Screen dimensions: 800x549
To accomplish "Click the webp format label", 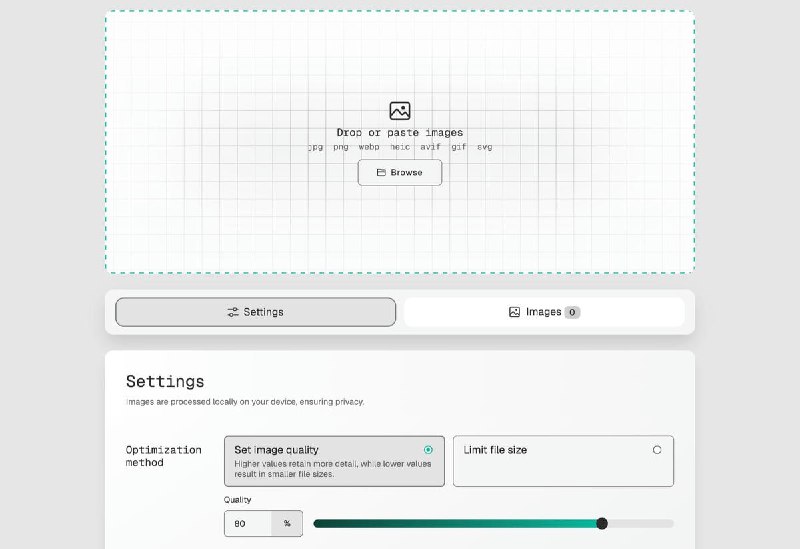I will [370, 147].
